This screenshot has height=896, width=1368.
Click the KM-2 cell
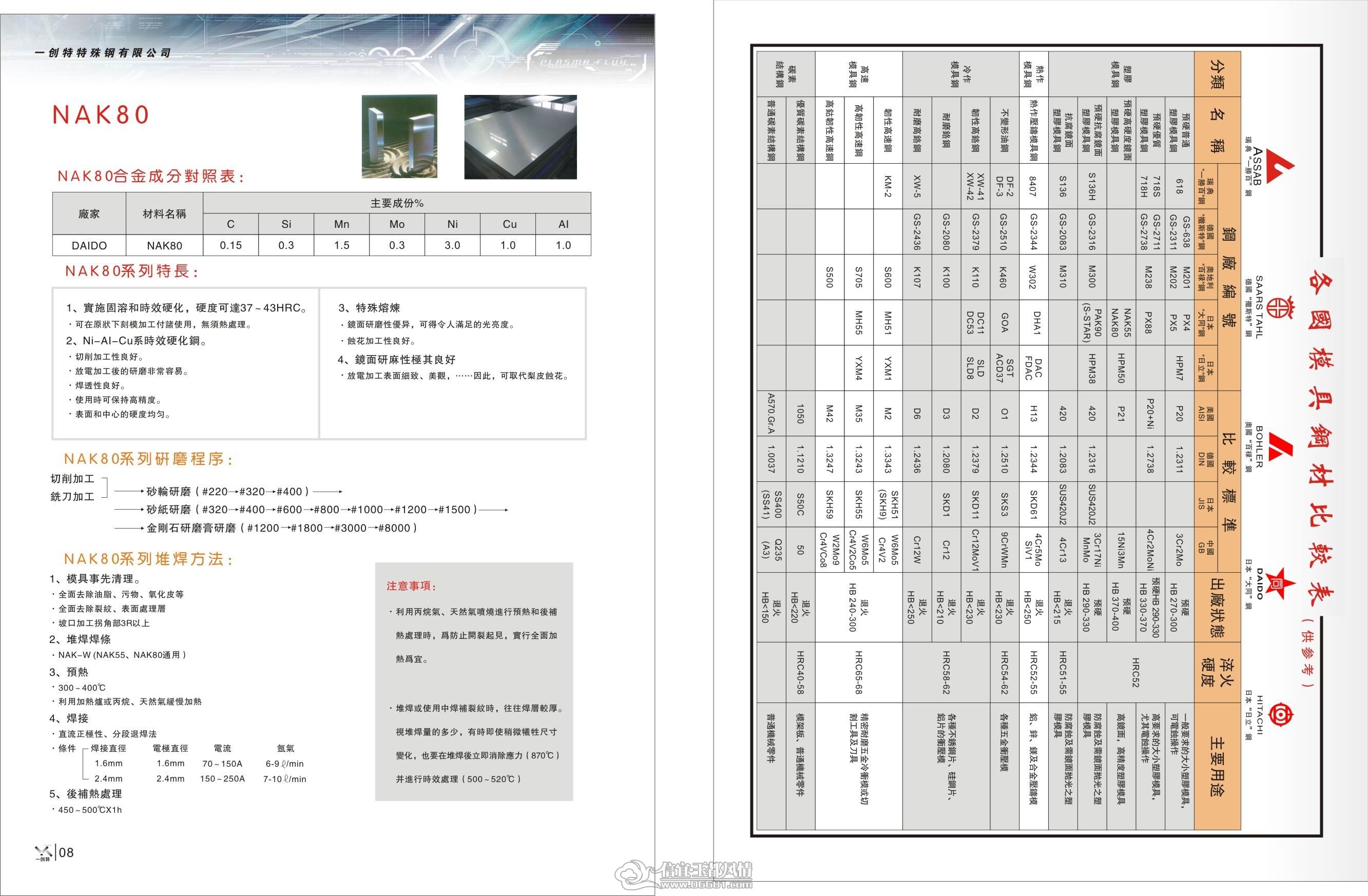click(888, 186)
